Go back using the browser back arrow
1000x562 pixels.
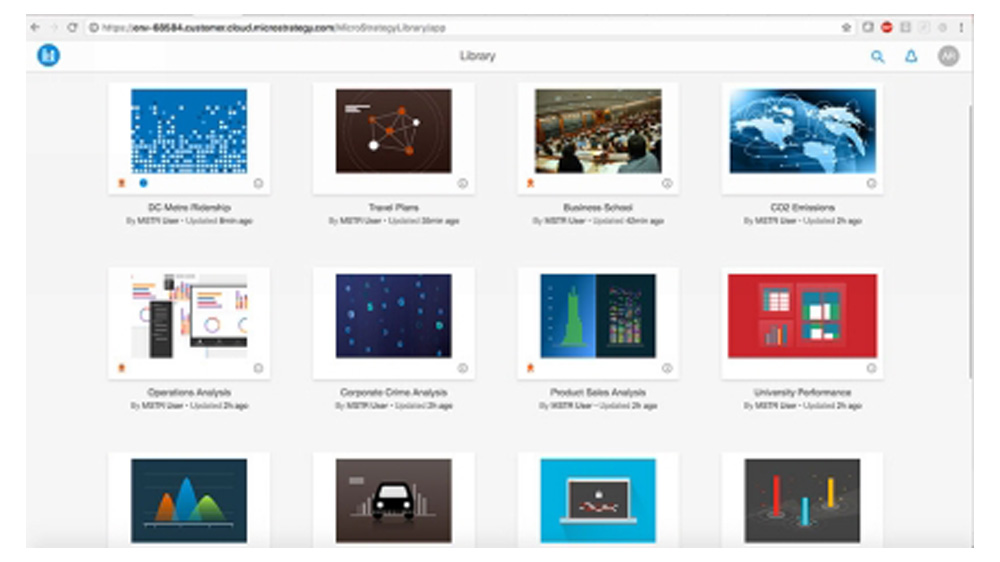coord(35,27)
